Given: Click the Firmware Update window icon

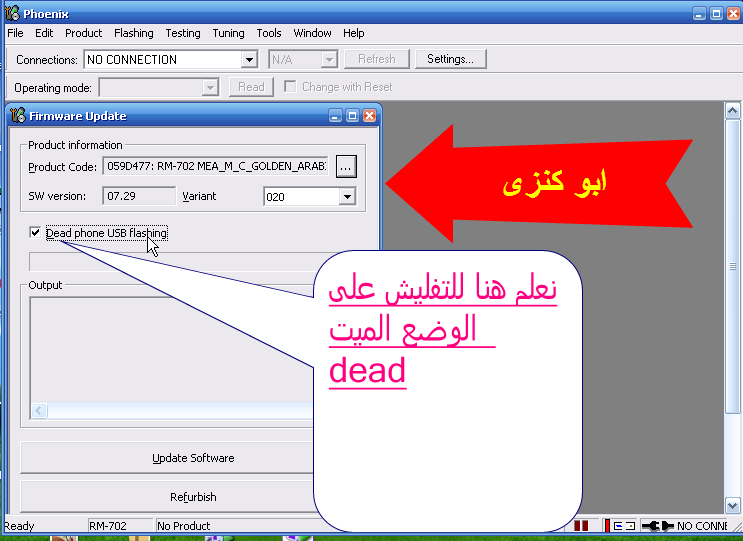Looking at the screenshot, I should point(18,116).
